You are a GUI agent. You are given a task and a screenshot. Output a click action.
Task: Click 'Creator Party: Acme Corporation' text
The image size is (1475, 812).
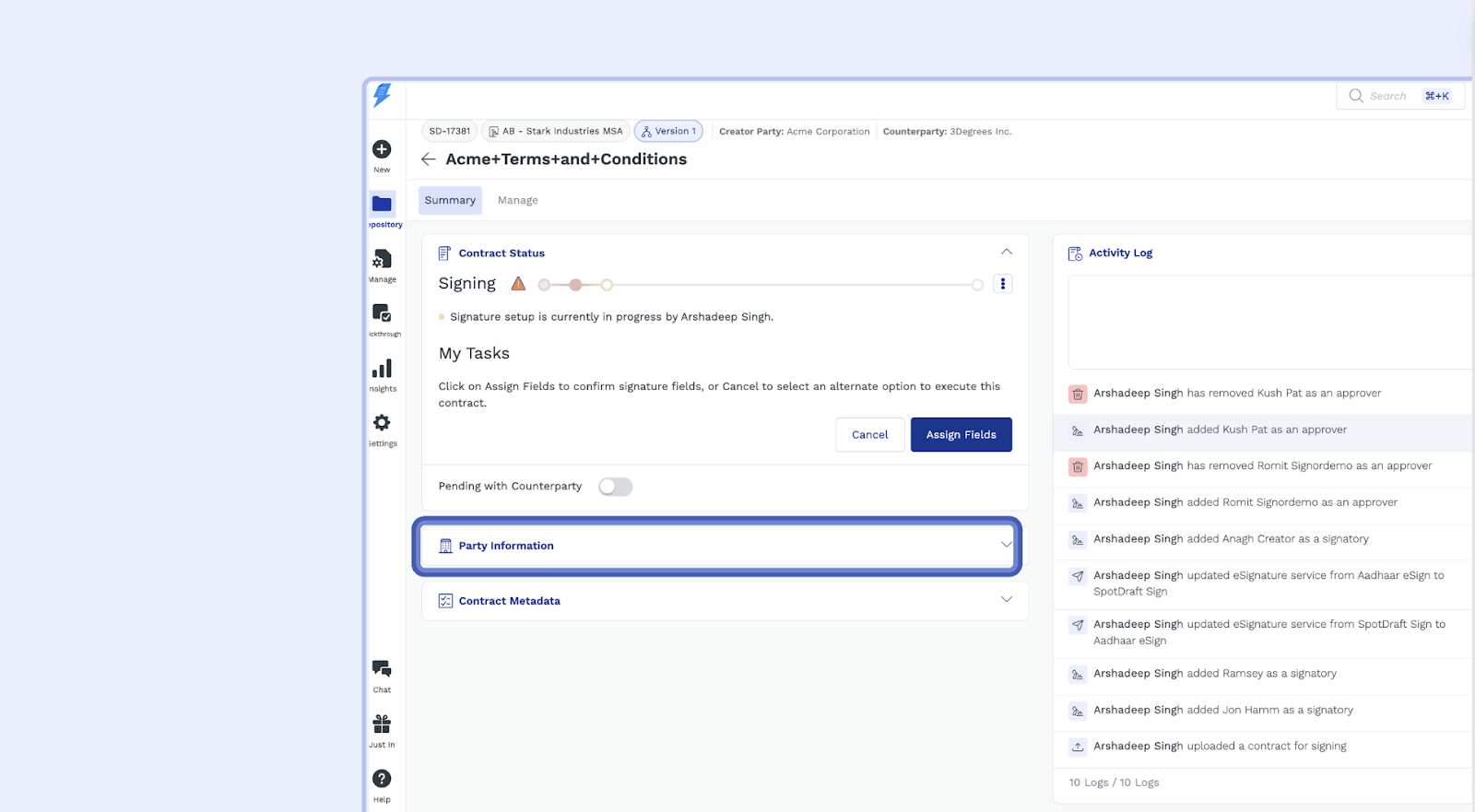click(x=795, y=132)
